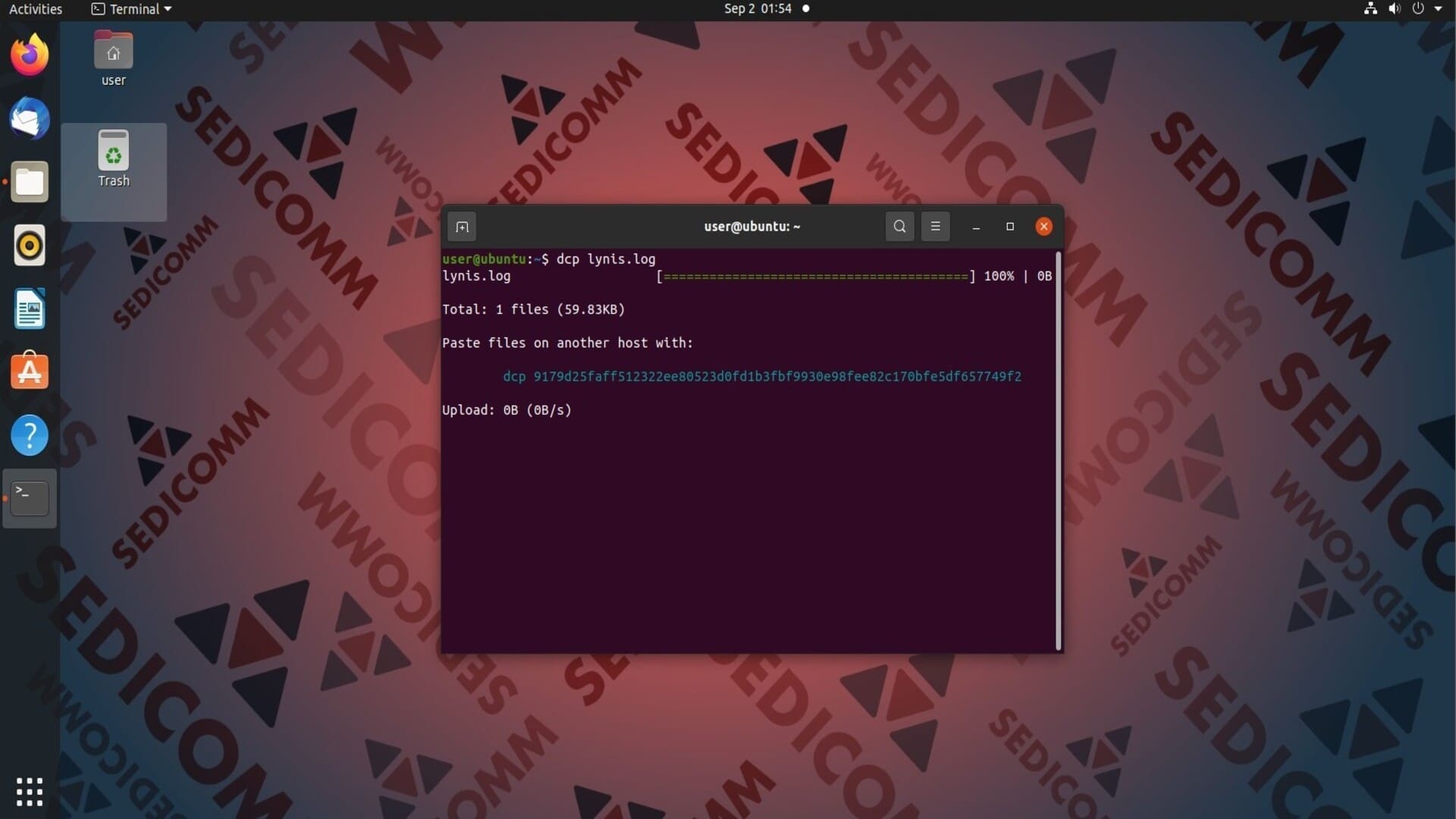Close the Terminal window
This screenshot has height=819, width=1456.
1043,226
